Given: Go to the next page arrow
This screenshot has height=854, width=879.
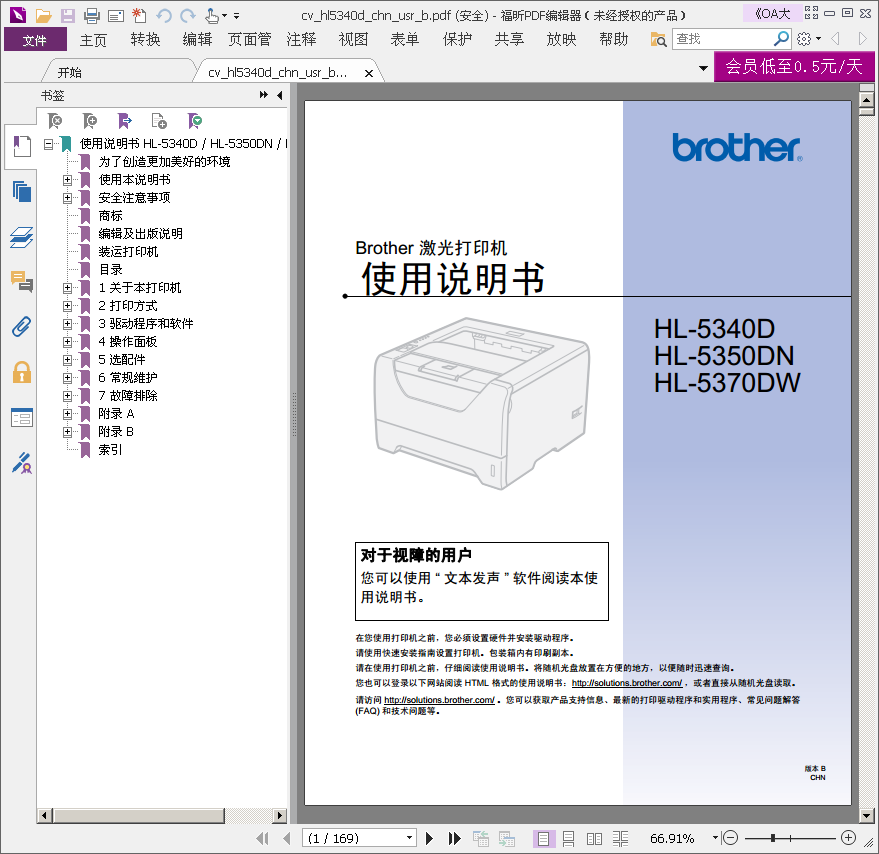Looking at the screenshot, I should click(429, 838).
